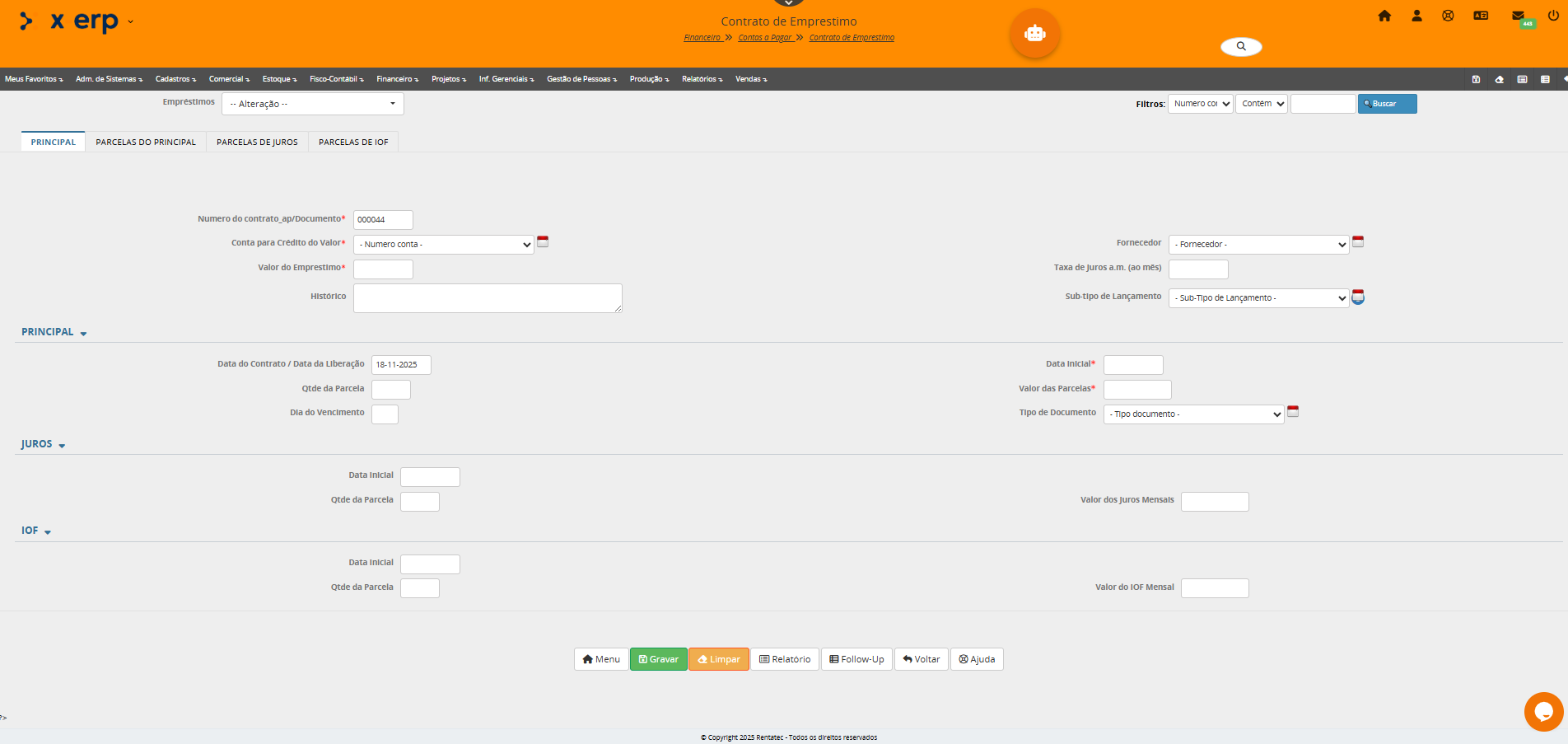Click the Contas a Pagar breadcrumb link
Image resolution: width=1568 pixels, height=744 pixels.
tap(765, 38)
